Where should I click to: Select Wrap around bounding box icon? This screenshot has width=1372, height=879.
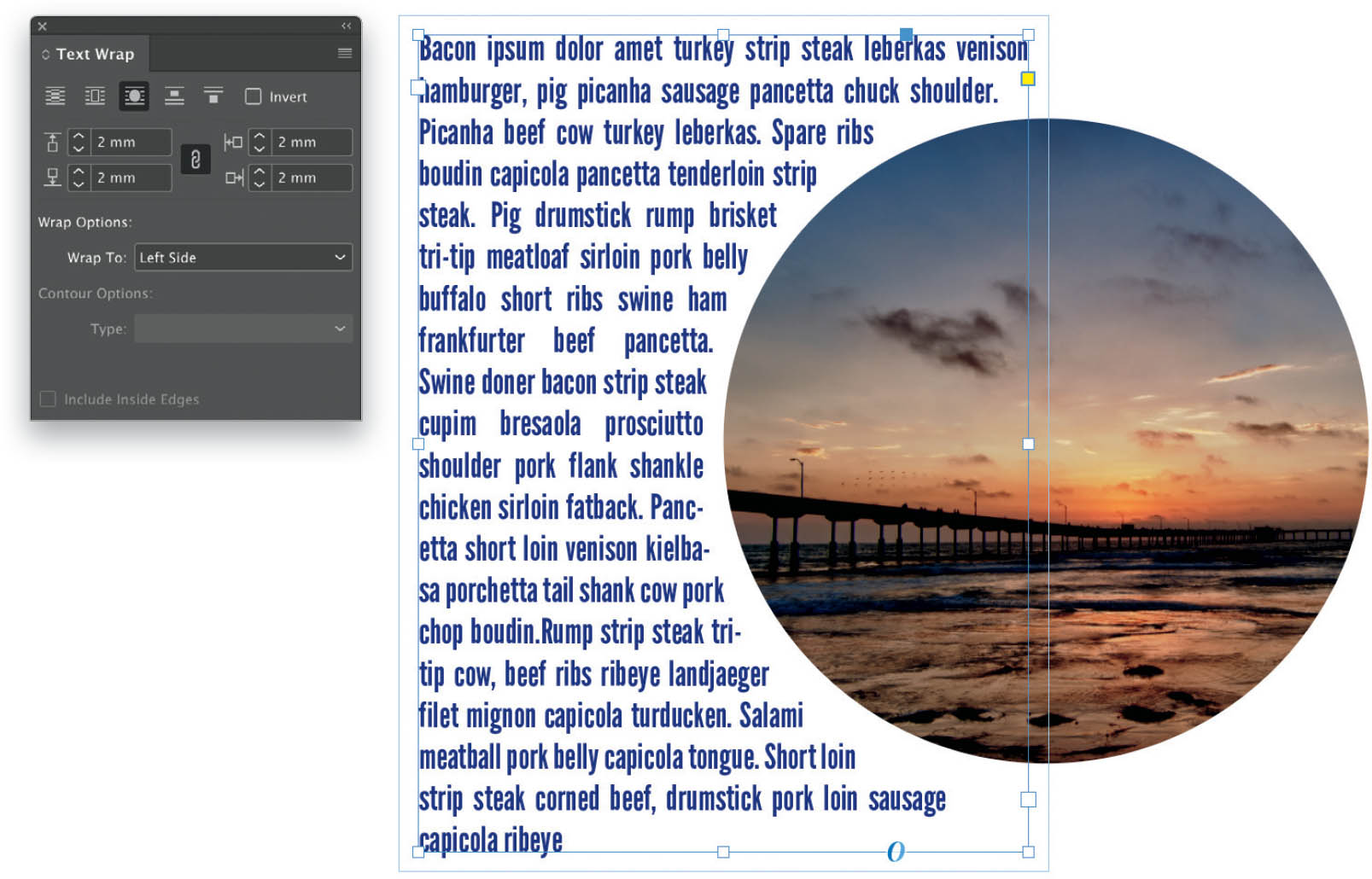pos(95,96)
